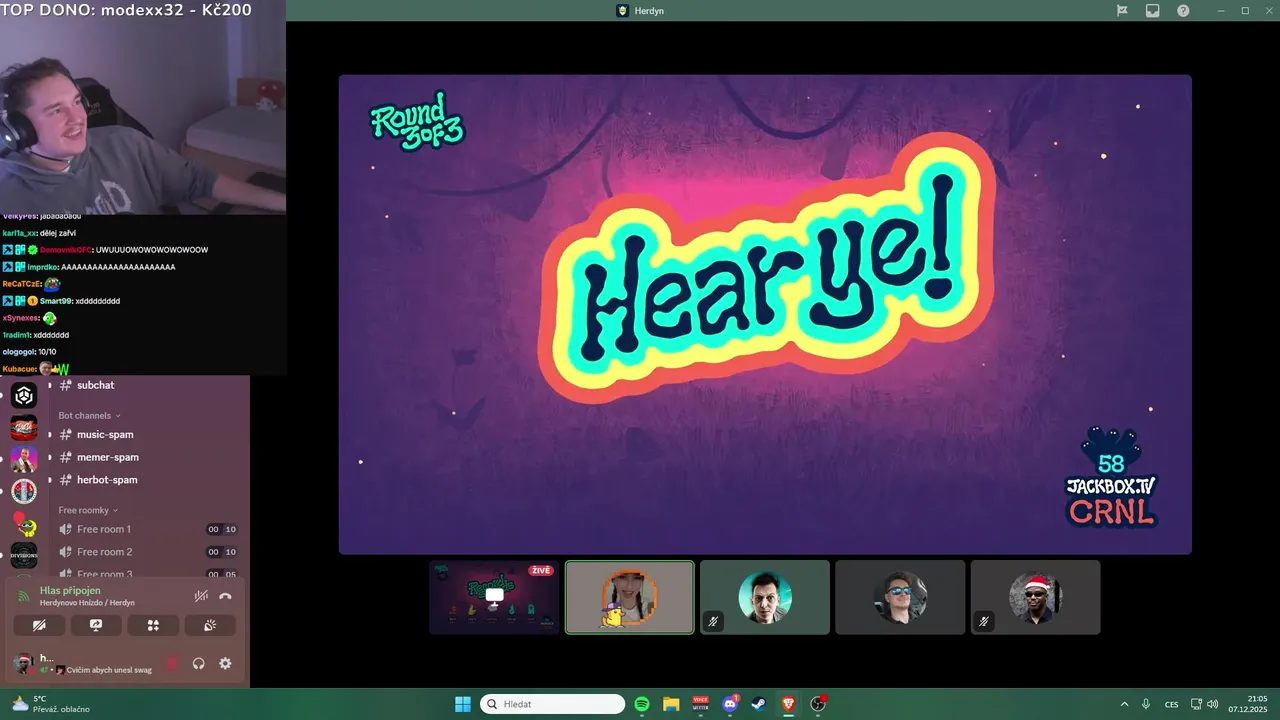Select server icon with man in suit
Viewport: 1280px width, 720px height.
tap(24, 460)
